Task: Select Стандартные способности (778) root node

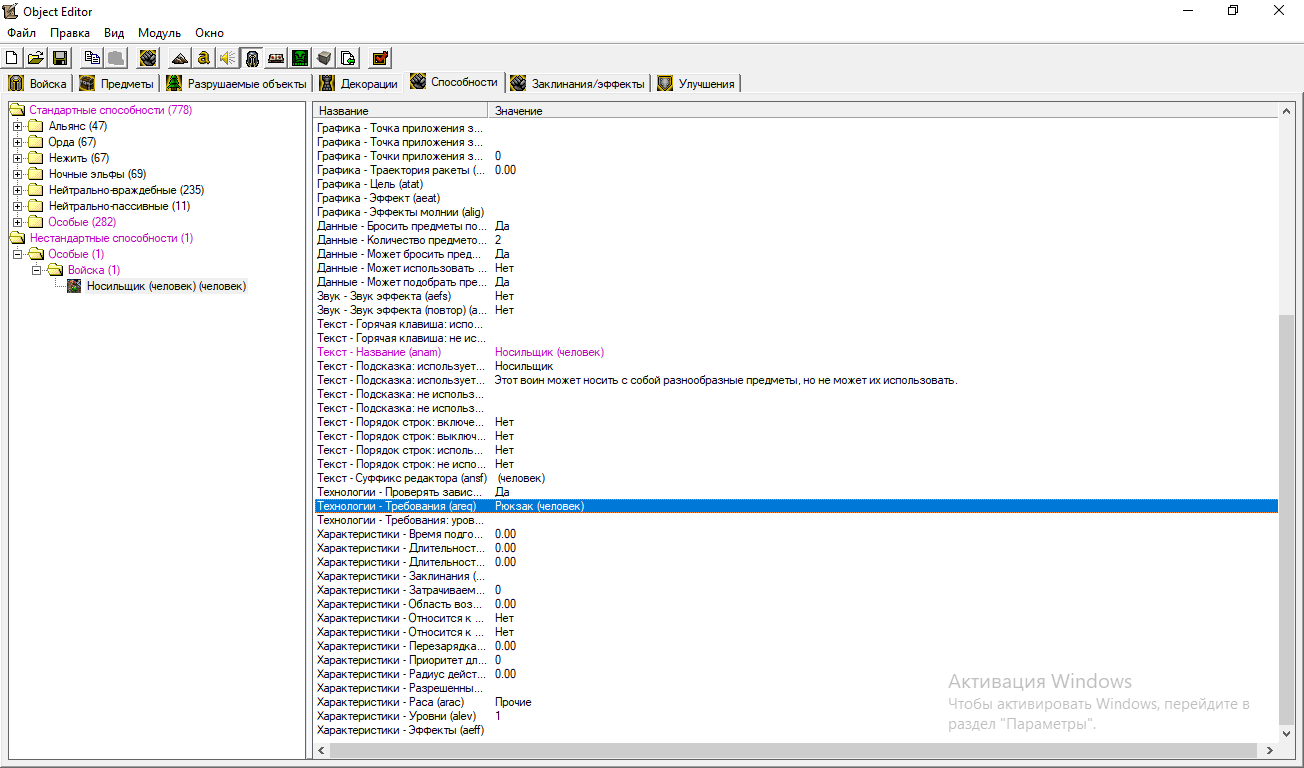Action: point(110,110)
